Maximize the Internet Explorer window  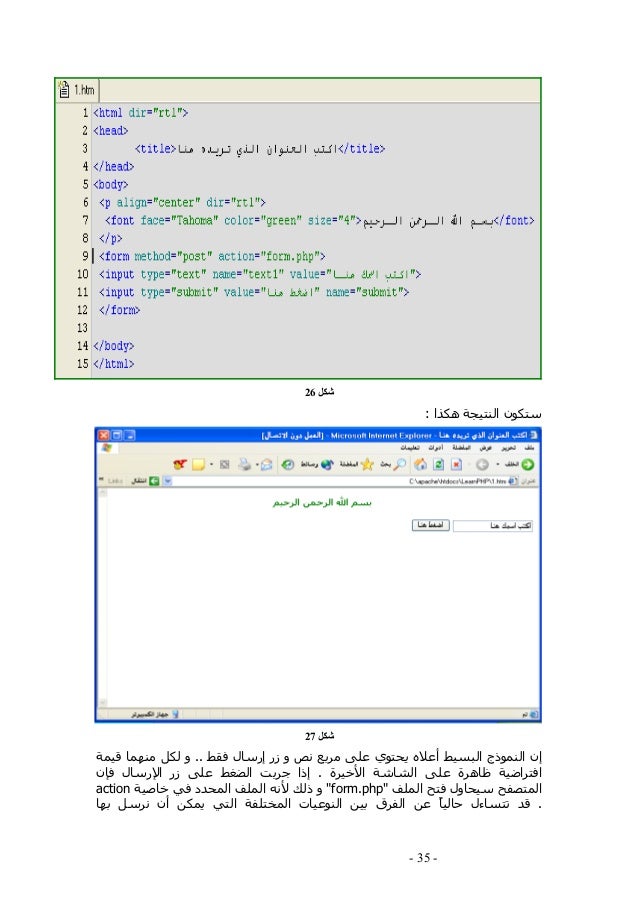116,435
